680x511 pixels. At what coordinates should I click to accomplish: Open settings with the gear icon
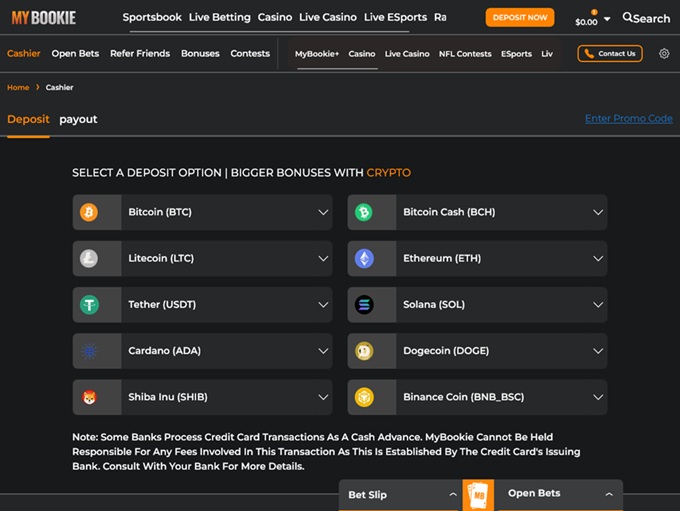[664, 54]
